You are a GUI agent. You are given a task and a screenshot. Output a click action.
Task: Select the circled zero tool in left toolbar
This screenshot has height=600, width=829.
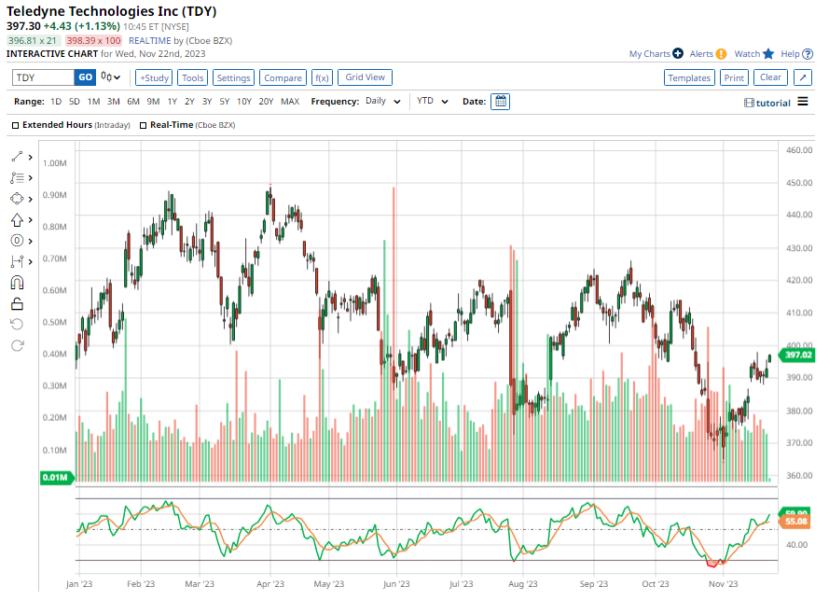17,241
